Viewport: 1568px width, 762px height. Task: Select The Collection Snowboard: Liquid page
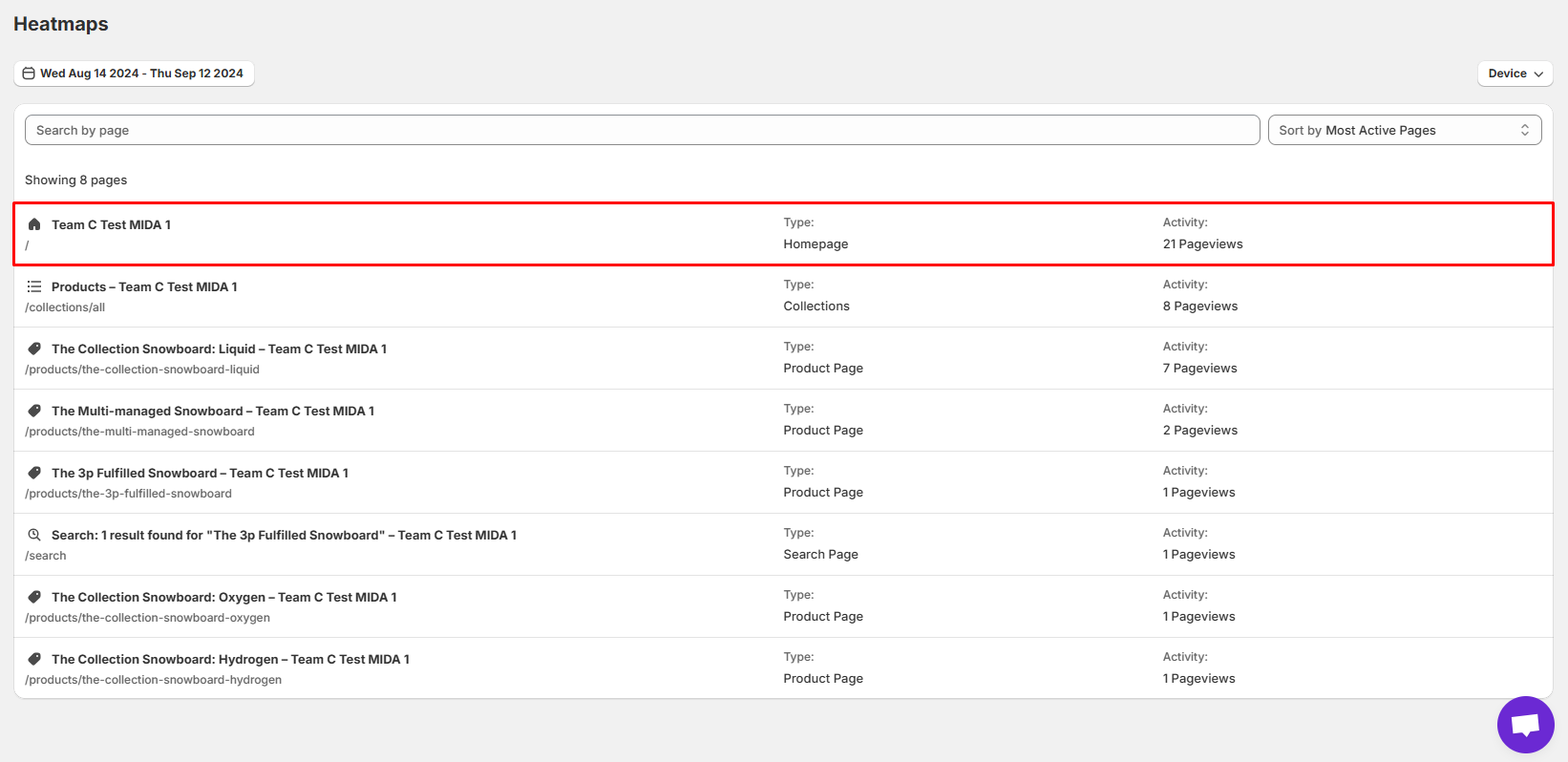219,349
